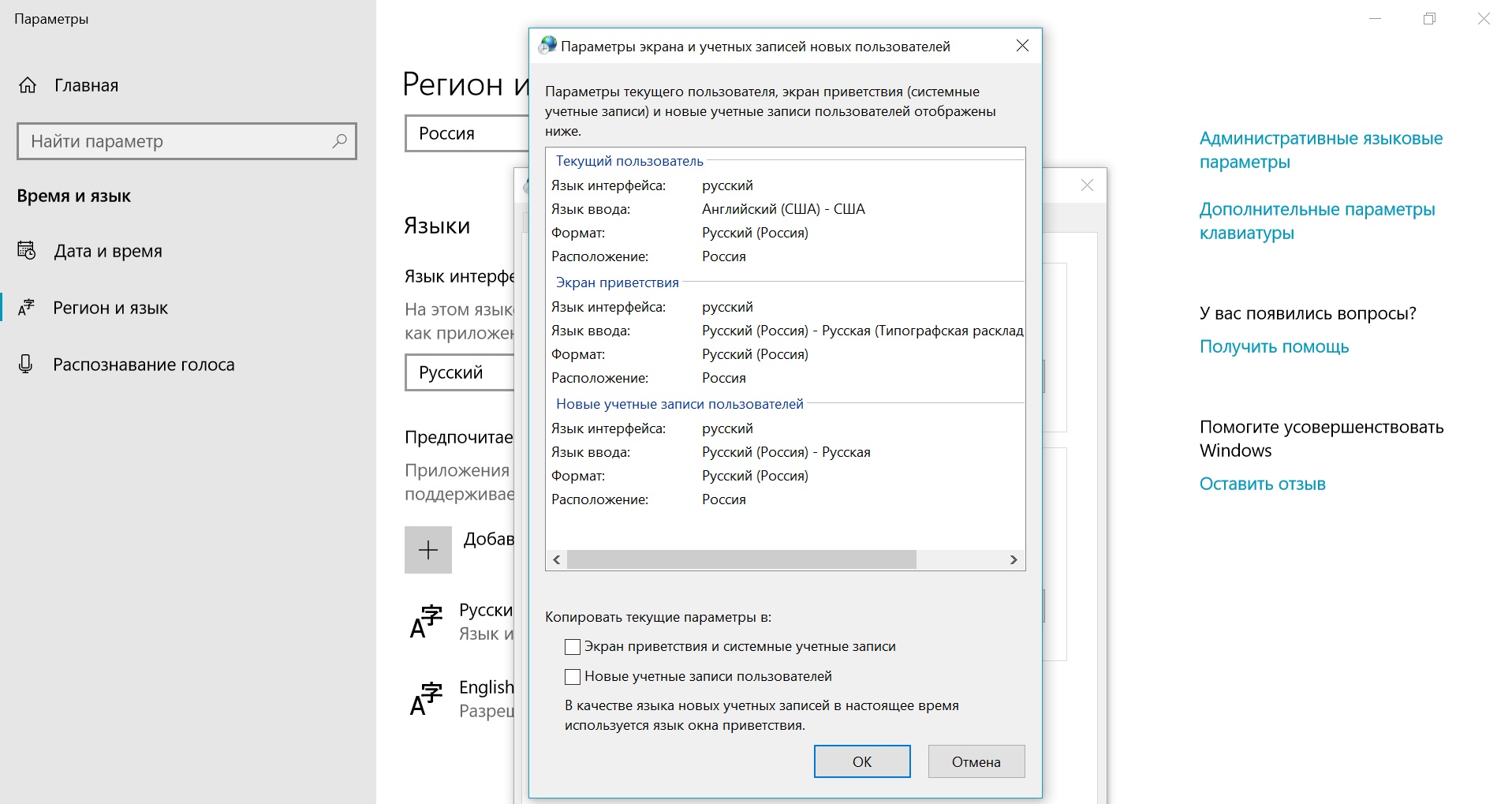
Task: Click the language icon next to Русский entry
Action: (x=426, y=621)
